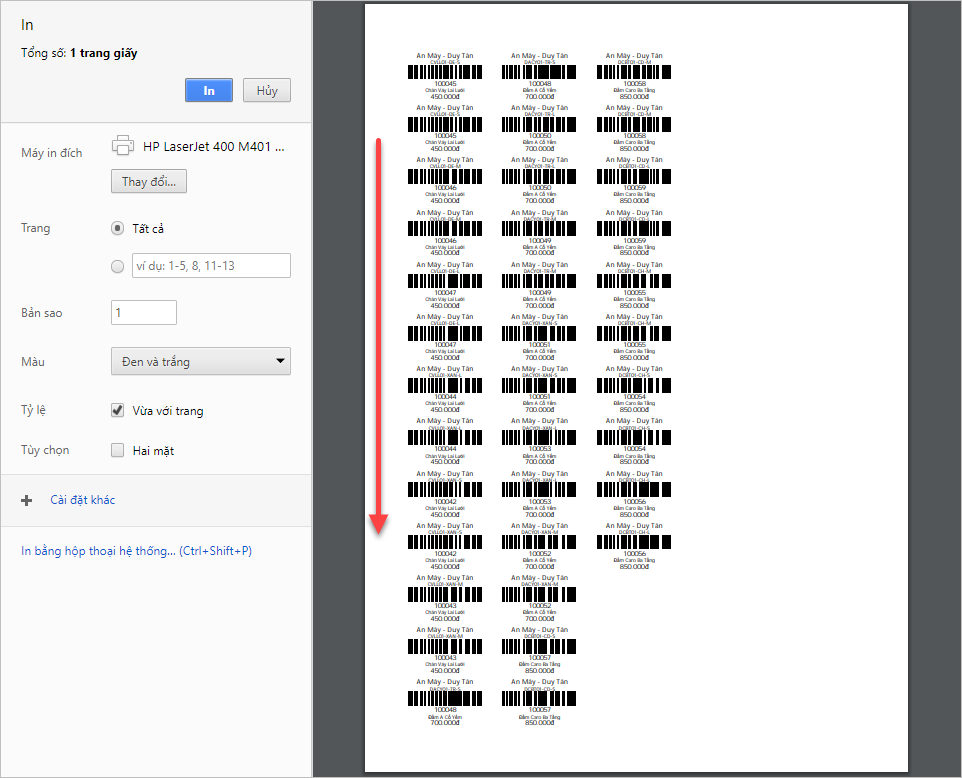Open the Thay đổi... printer change dialog
Viewport: 962px width, 778px height.
tap(149, 182)
